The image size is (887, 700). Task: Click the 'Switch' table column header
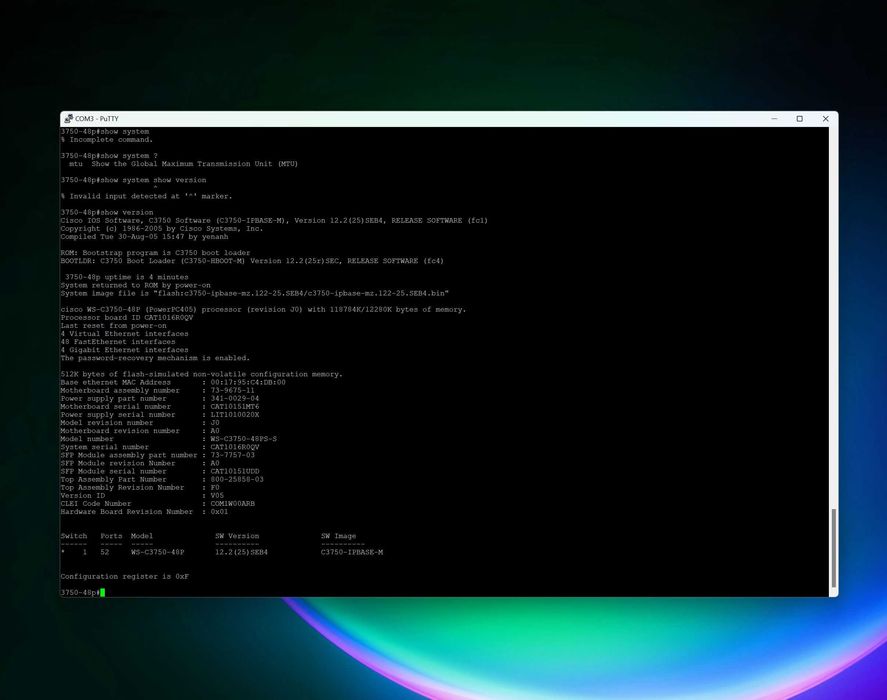(74, 536)
